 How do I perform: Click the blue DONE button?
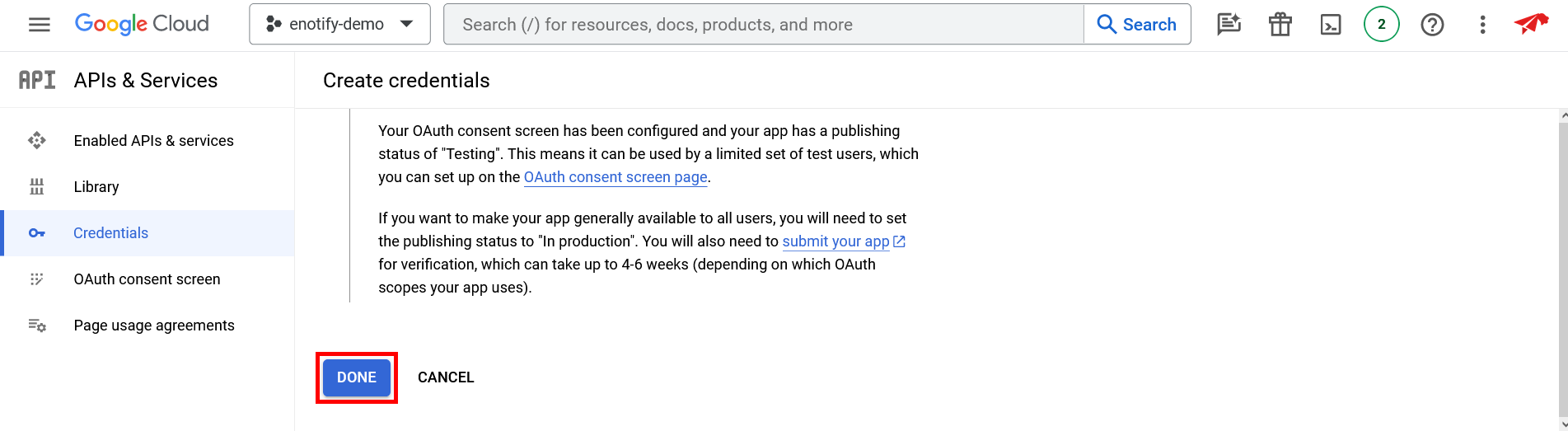[x=357, y=377]
